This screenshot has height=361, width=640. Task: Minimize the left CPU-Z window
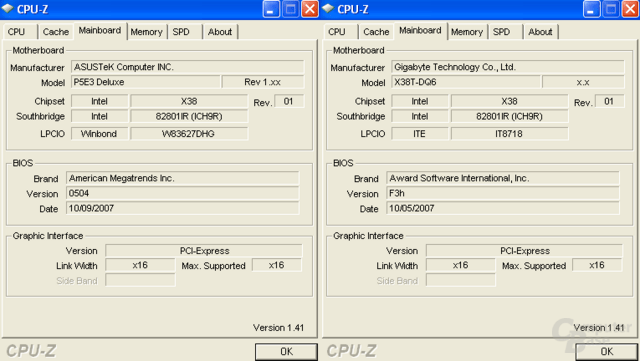coord(271,9)
